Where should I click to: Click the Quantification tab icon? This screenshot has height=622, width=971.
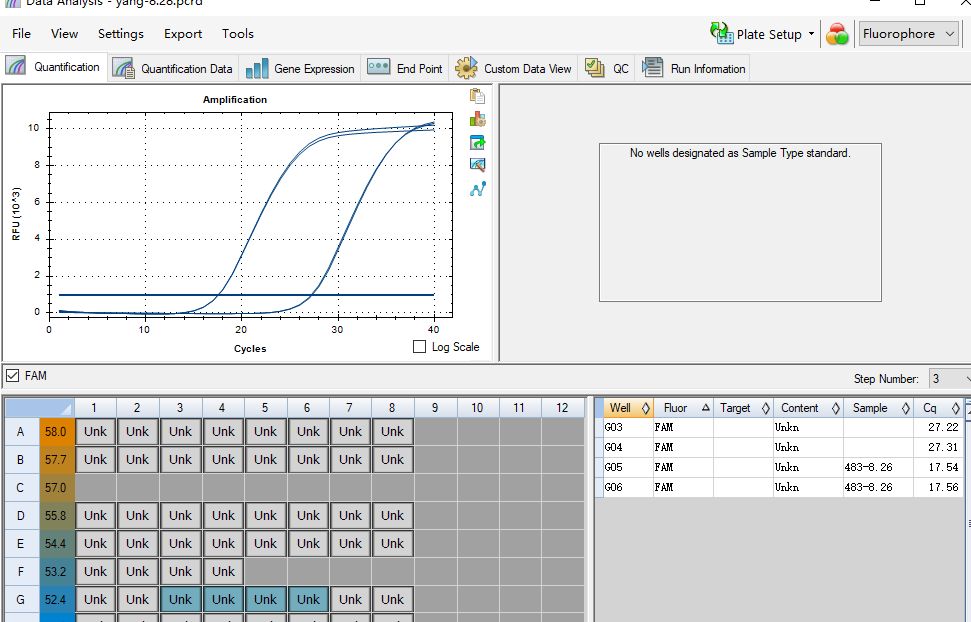[x=15, y=66]
